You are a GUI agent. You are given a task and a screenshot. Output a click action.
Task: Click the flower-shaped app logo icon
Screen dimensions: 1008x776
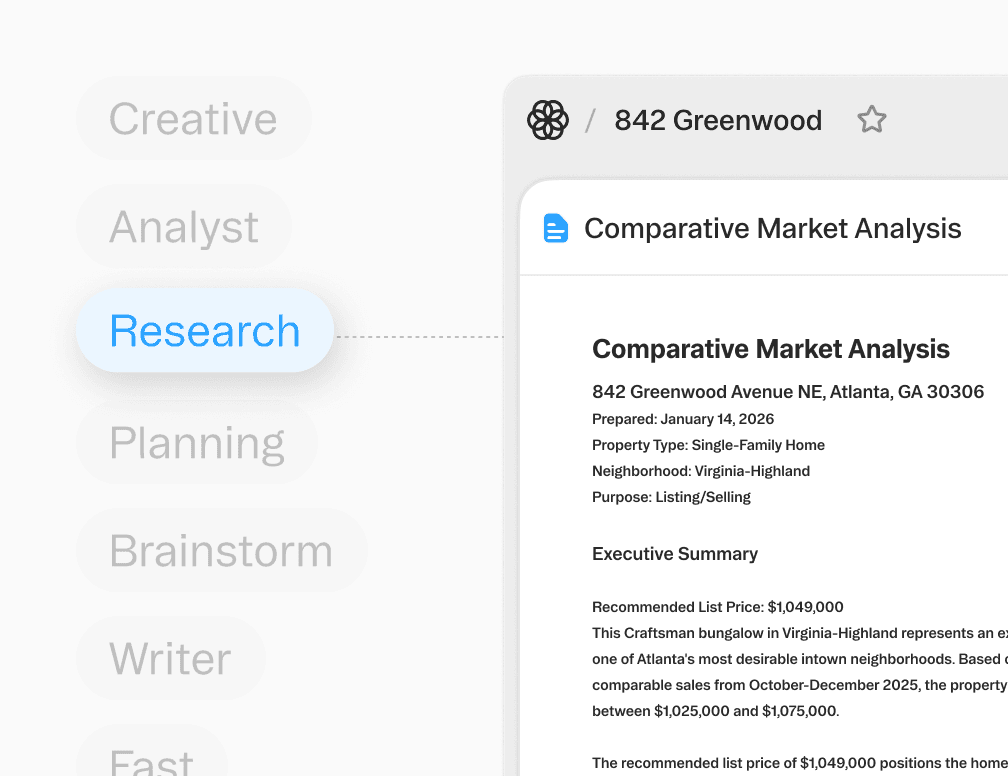tap(548, 120)
